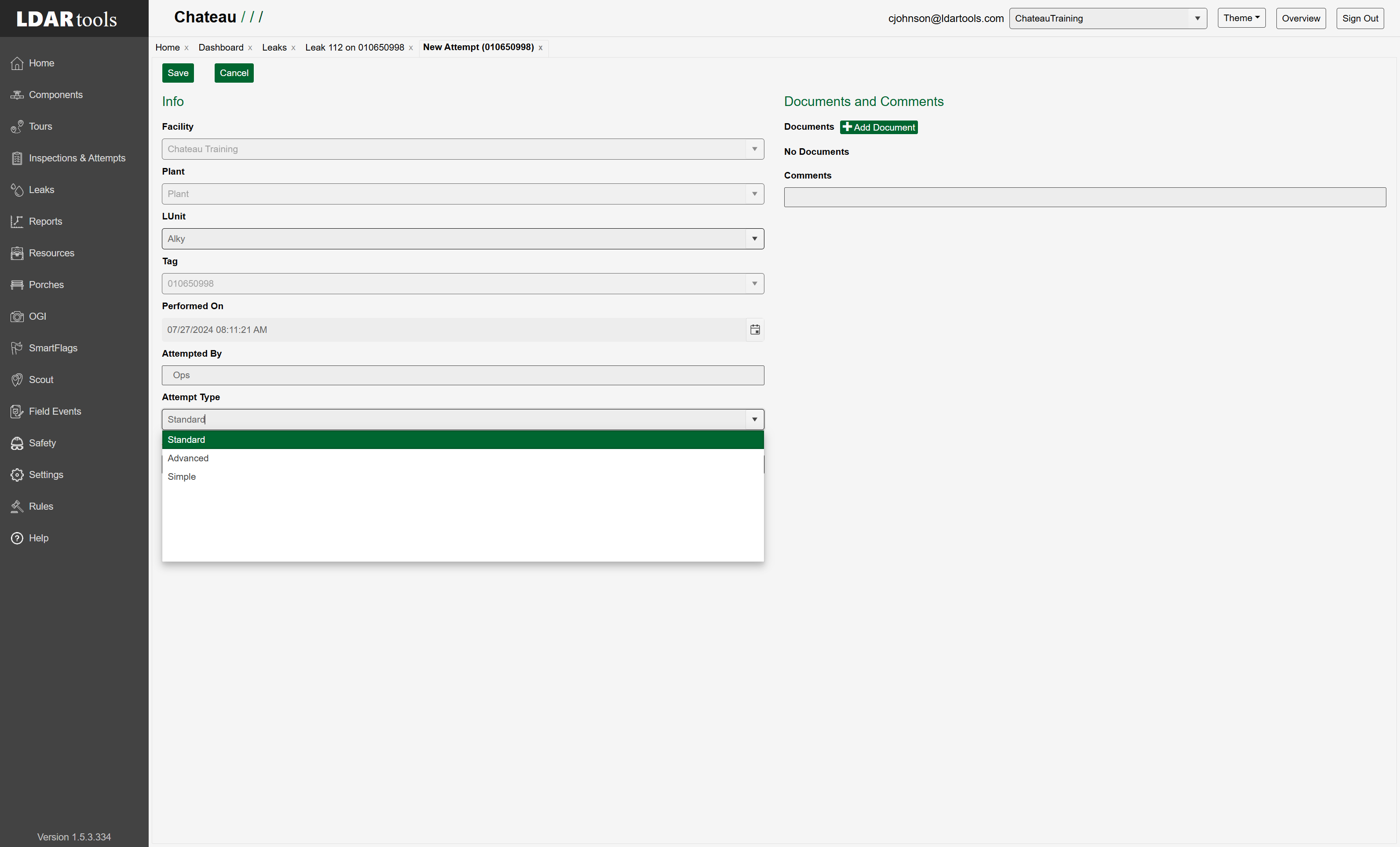Image resolution: width=1400 pixels, height=847 pixels.
Task: Open the Home sidebar icon
Action: [17, 63]
